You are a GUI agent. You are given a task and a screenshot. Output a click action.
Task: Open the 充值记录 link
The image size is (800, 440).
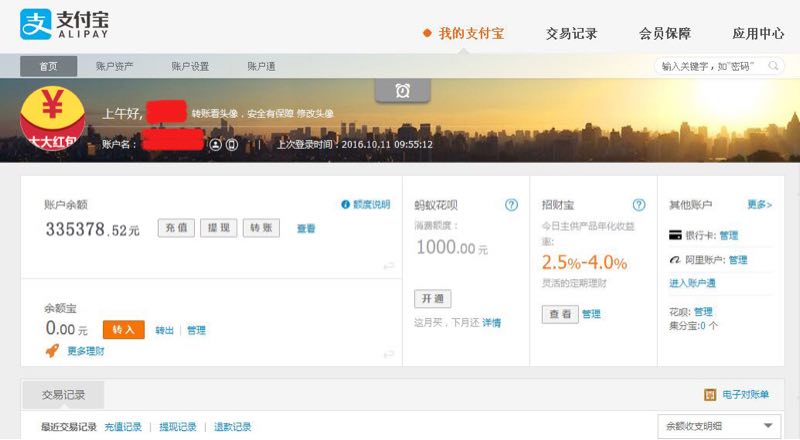point(123,427)
